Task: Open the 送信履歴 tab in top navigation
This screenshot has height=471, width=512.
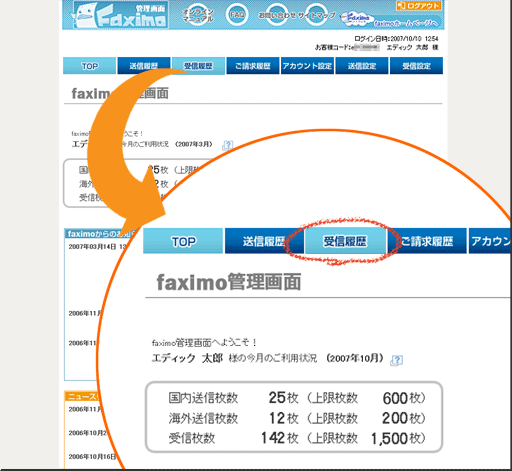Action: [x=144, y=66]
